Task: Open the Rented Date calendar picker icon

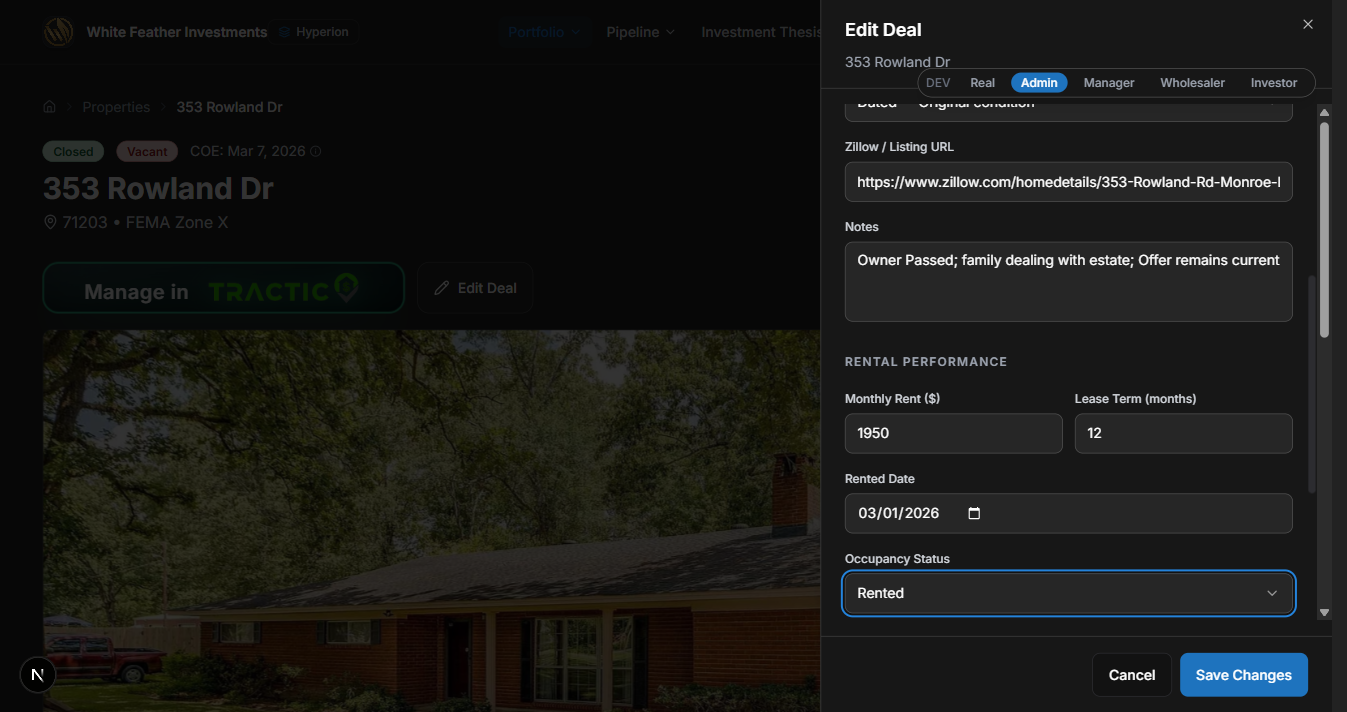Action: [x=974, y=513]
